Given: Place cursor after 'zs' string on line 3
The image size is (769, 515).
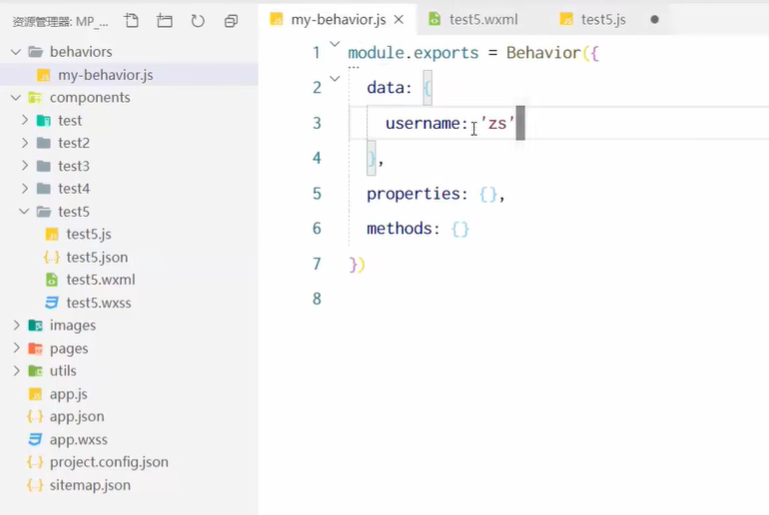Looking at the screenshot, I should pyautogui.click(x=515, y=123).
